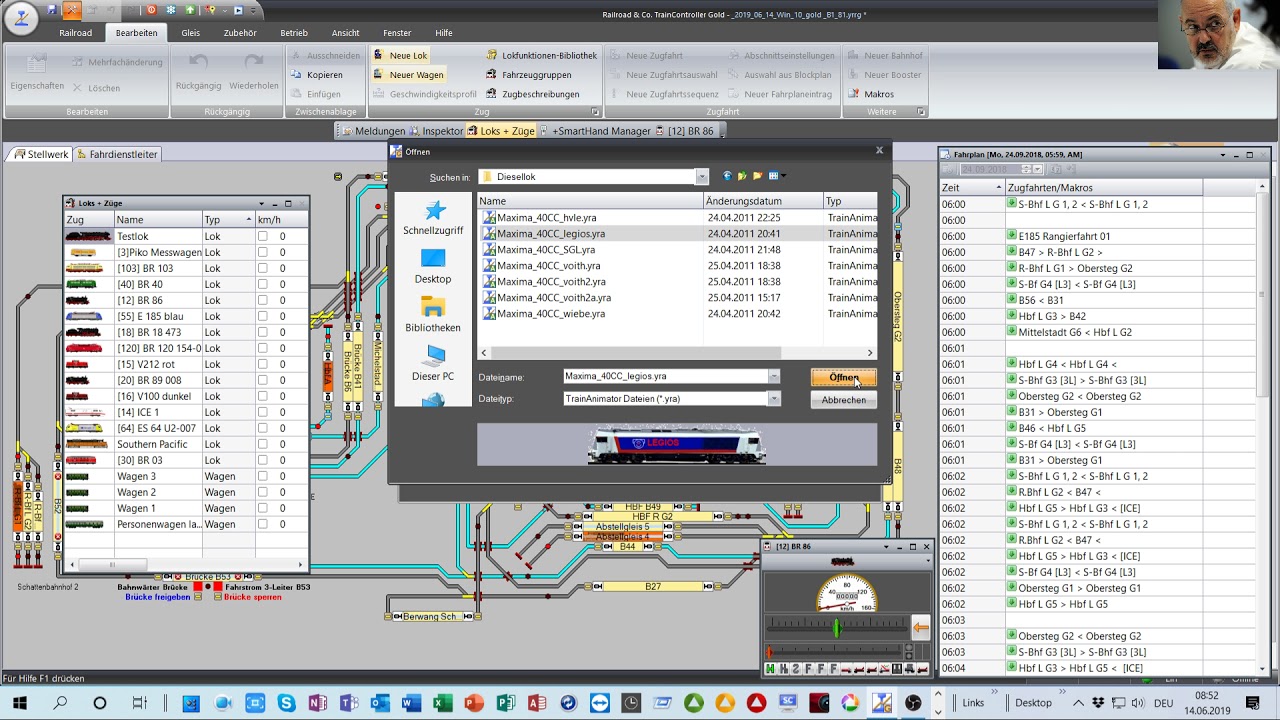Click Brücke freigeben link on layout
1280x720 pixels.
158,597
